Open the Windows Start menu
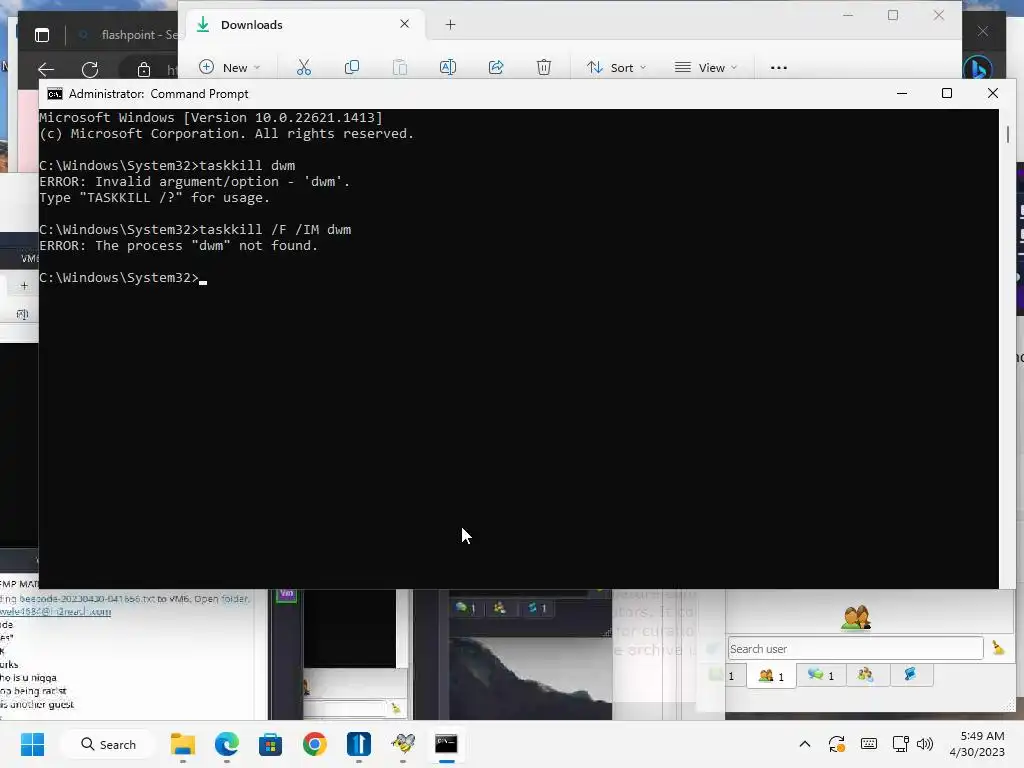1024x768 pixels. 32,744
